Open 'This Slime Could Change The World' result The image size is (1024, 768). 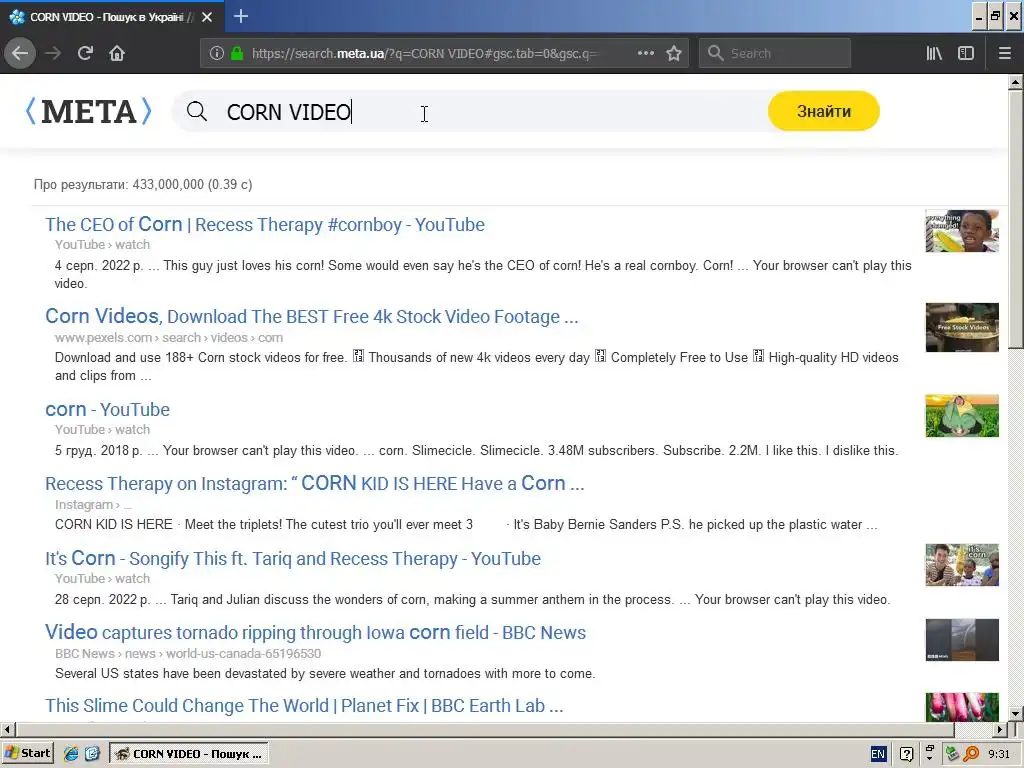tap(304, 706)
